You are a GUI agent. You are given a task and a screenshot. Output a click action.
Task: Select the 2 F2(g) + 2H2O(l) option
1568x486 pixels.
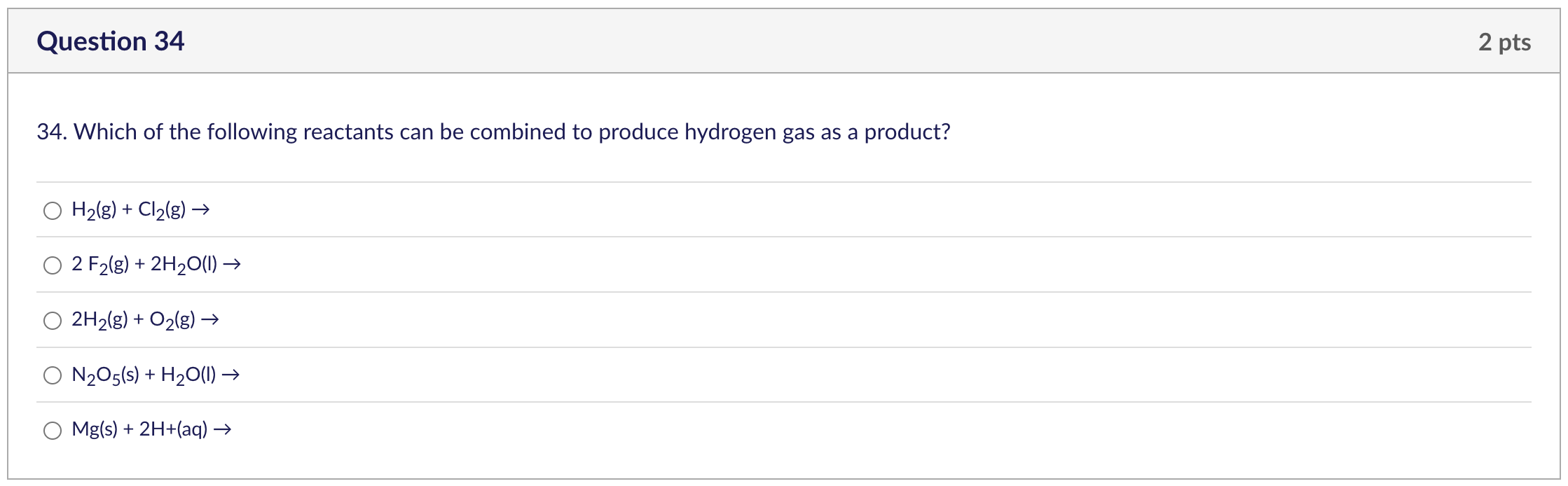pos(53,265)
